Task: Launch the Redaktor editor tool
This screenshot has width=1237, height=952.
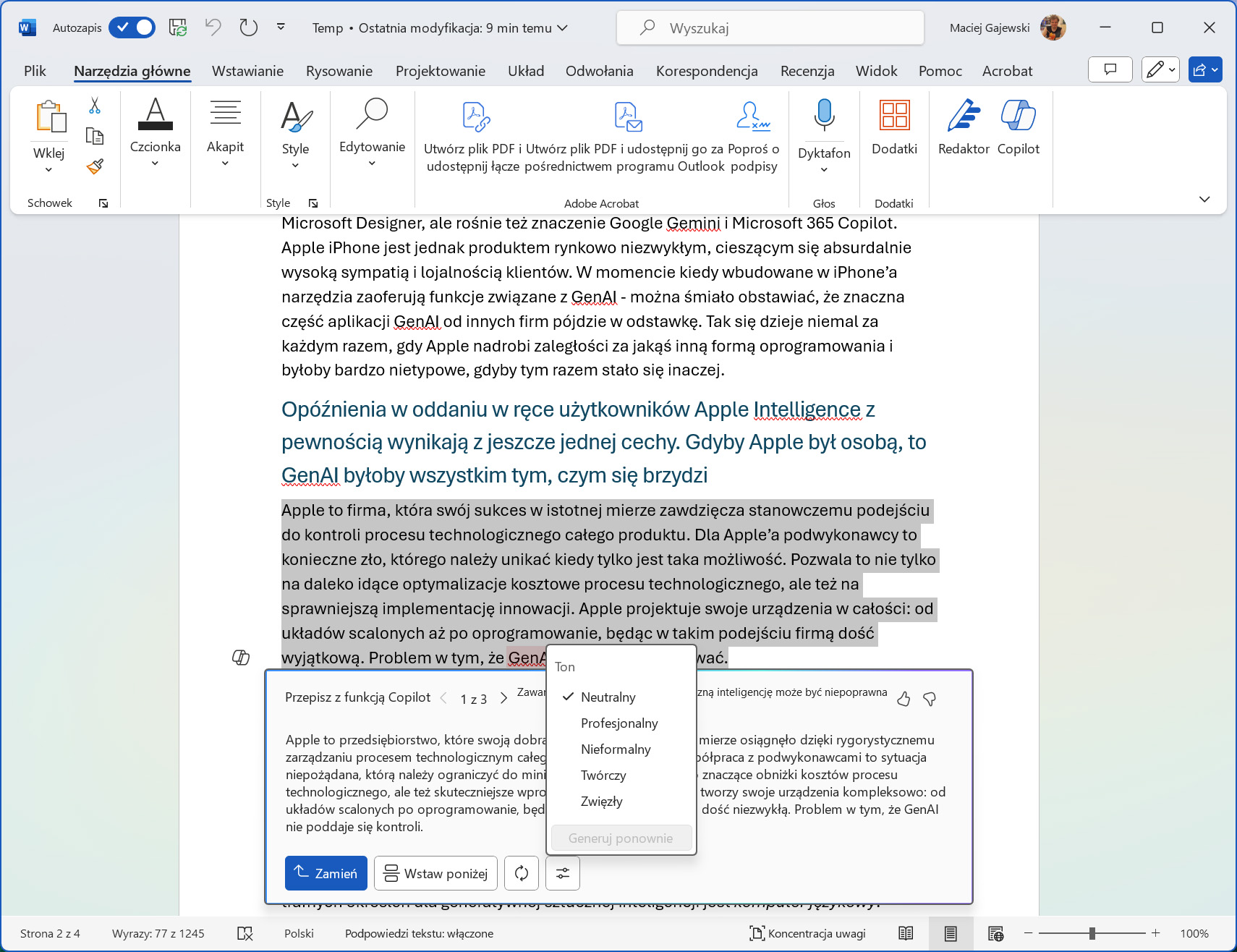Action: click(964, 127)
